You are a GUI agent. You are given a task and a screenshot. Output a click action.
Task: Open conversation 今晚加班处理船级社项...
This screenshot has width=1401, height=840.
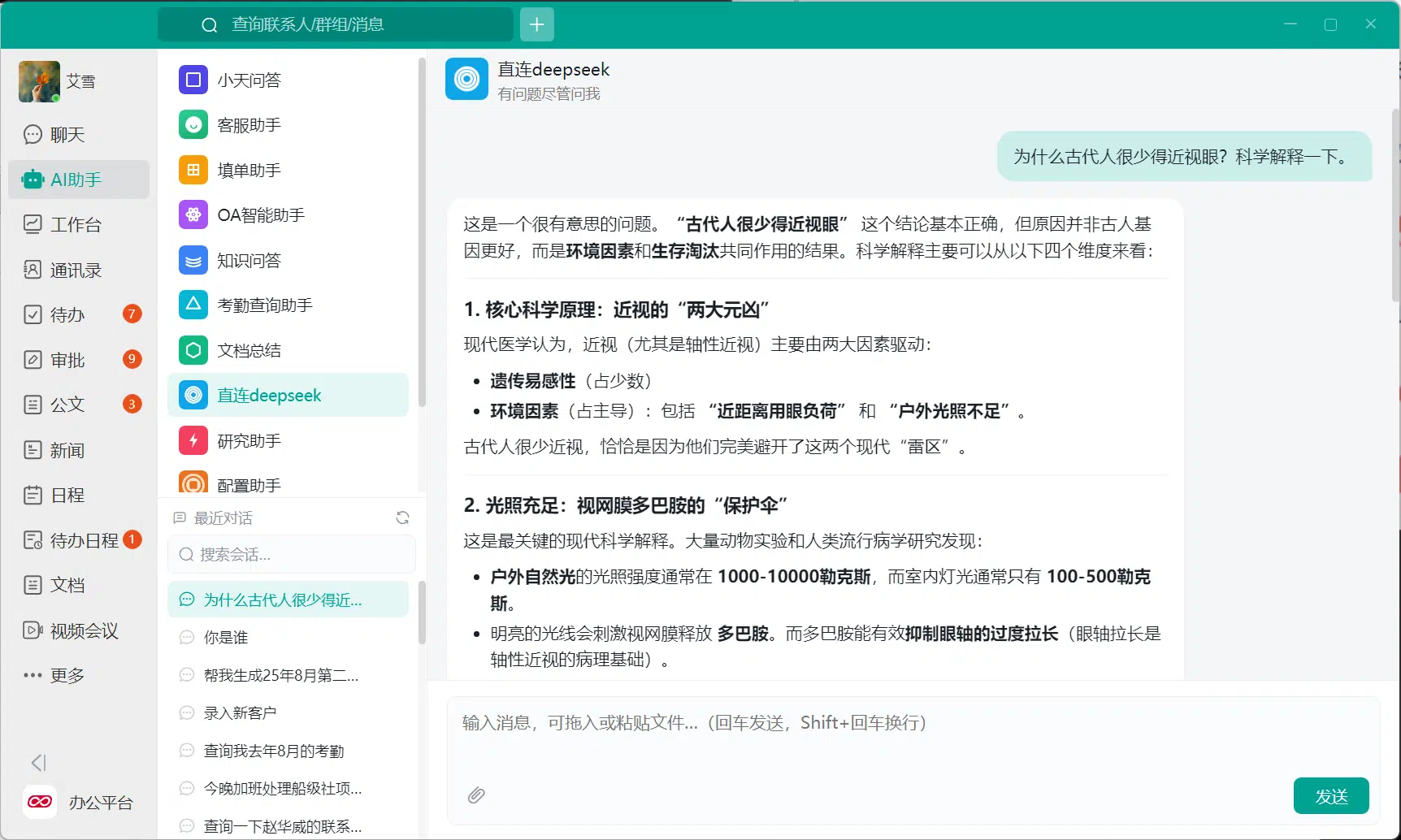(288, 788)
